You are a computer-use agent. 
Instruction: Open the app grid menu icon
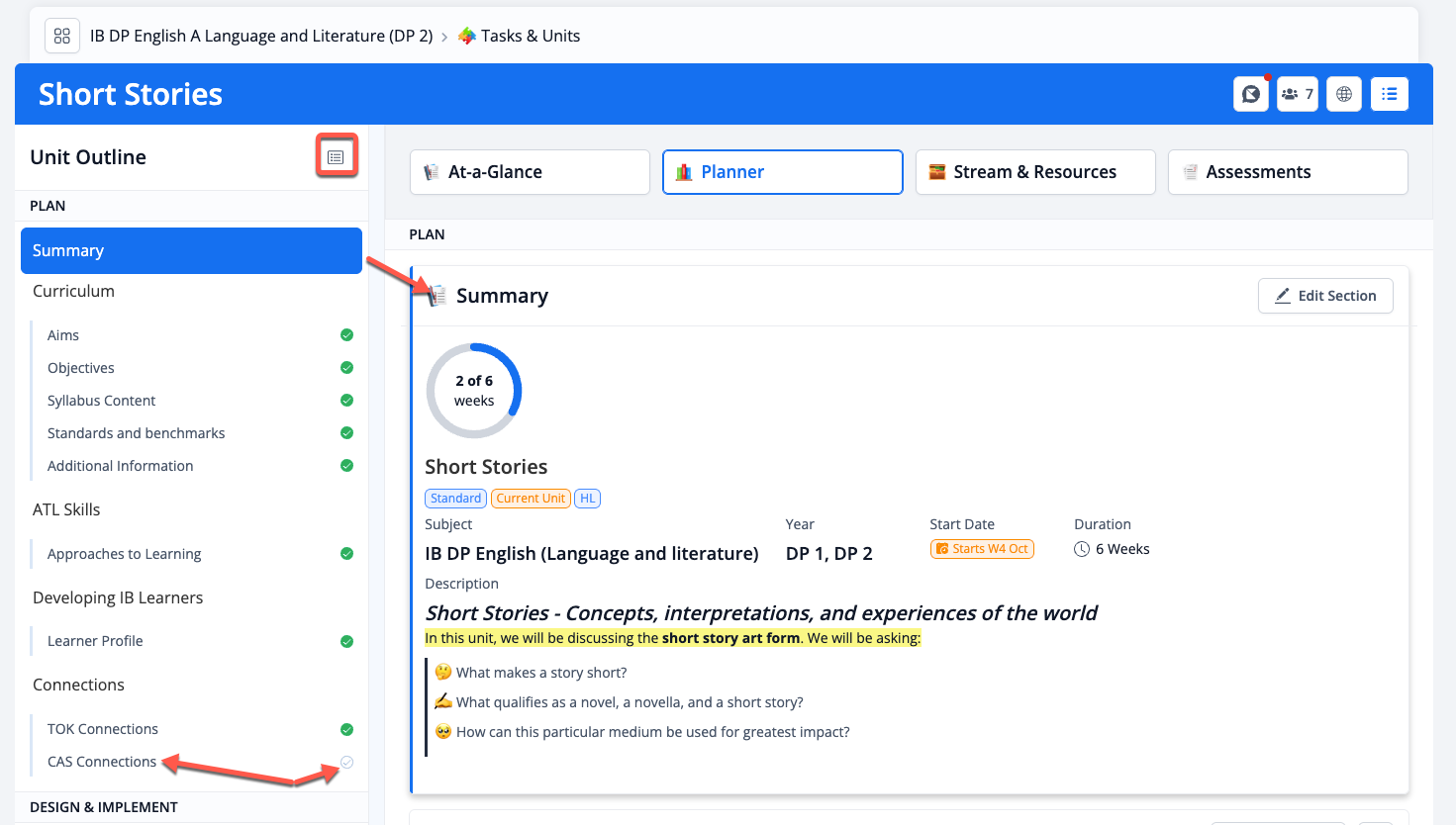pyautogui.click(x=62, y=36)
